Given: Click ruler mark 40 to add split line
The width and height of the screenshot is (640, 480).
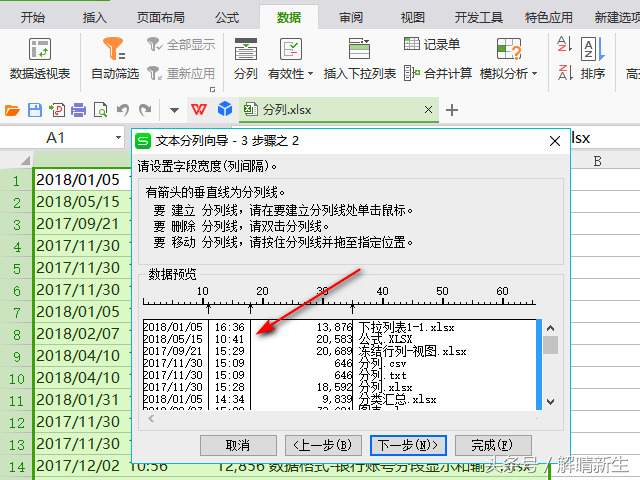Looking at the screenshot, I should pos(382,302).
